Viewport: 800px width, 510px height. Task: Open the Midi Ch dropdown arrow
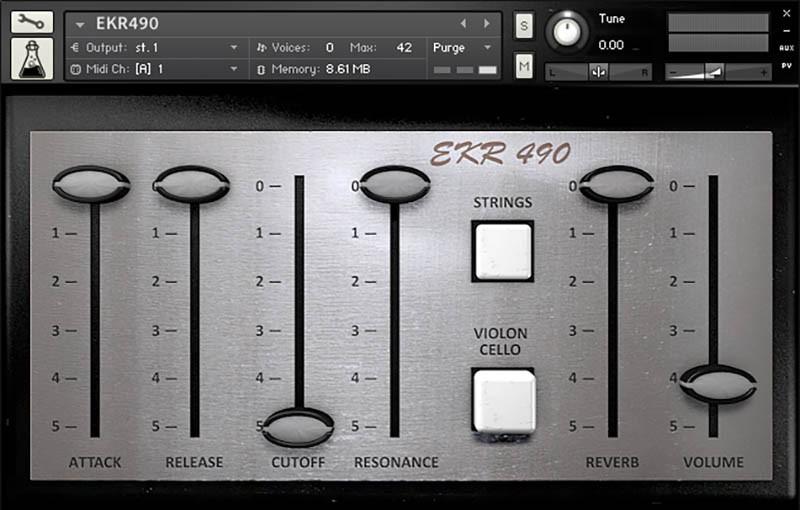pos(234,69)
